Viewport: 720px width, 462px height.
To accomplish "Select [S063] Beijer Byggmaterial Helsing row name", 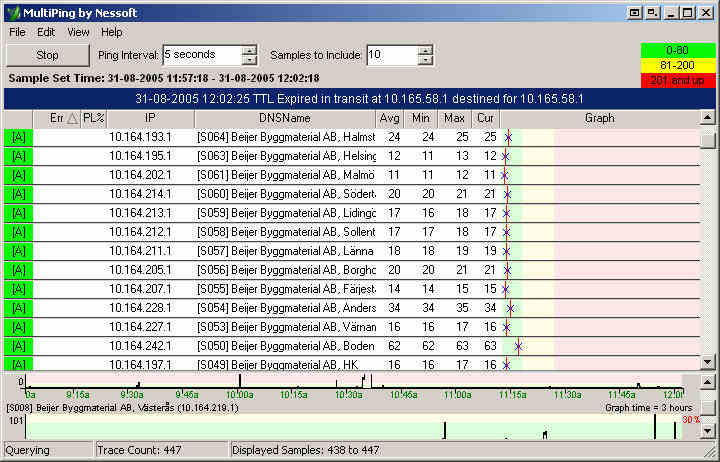I will pyautogui.click(x=286, y=156).
